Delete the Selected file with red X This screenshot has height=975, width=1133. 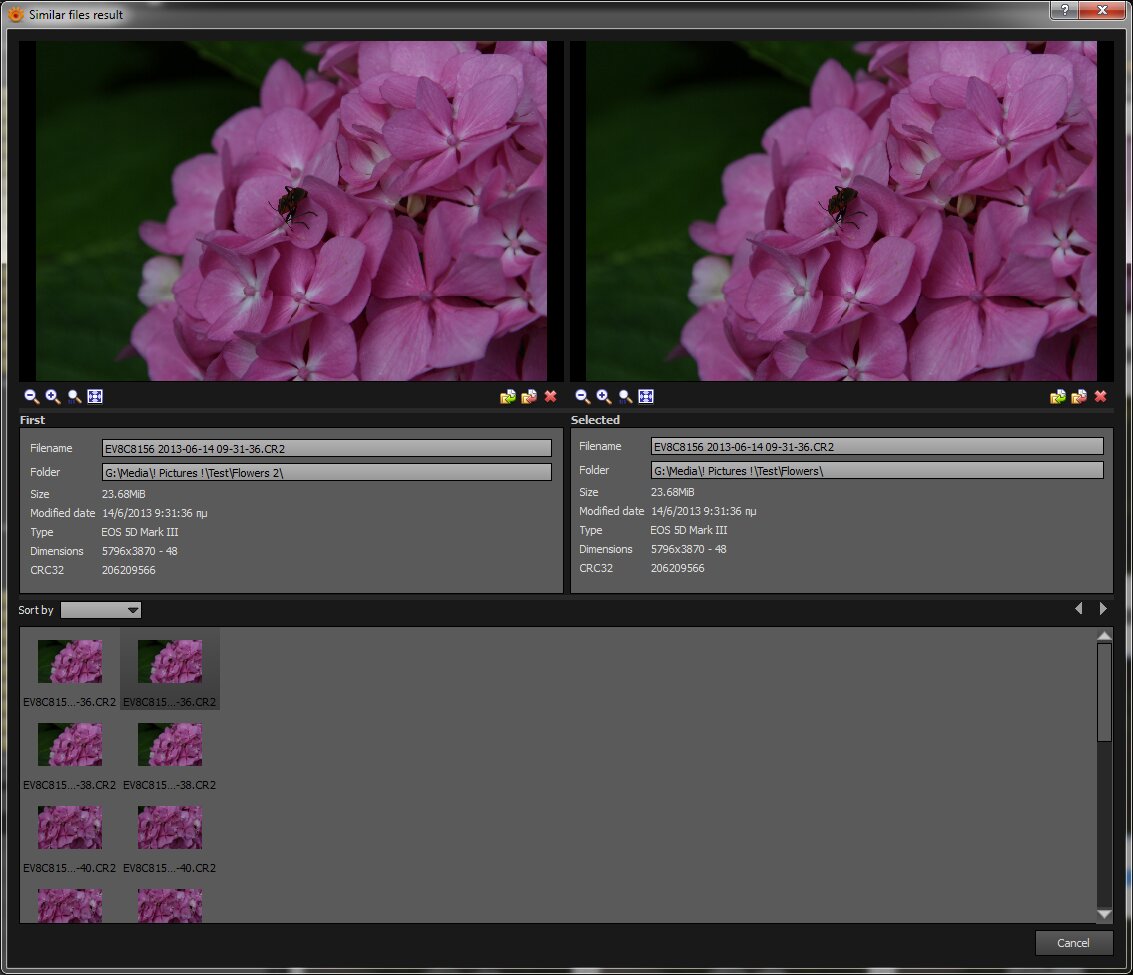click(x=1100, y=396)
